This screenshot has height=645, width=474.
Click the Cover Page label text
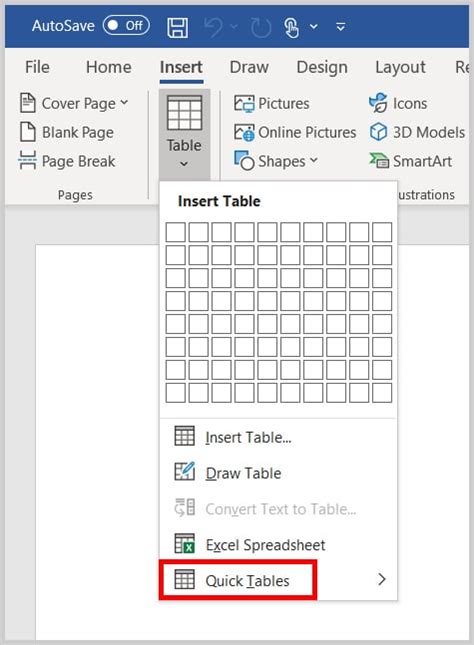click(79, 104)
